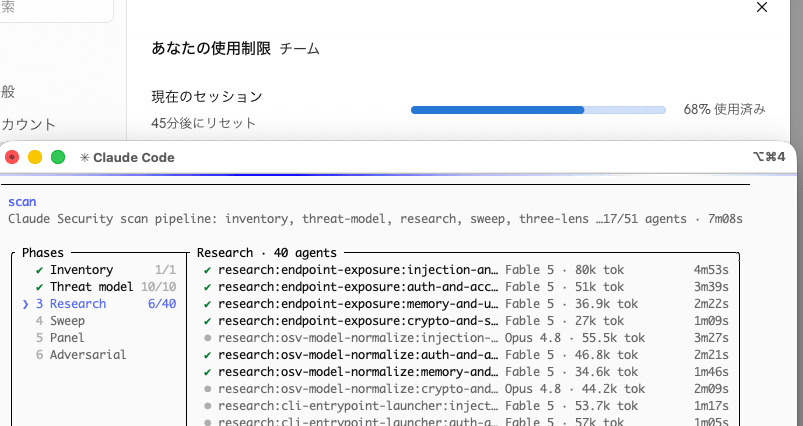803x426 pixels.
Task: Select the 6 Adversarial phase row
Action: [x=81, y=354]
